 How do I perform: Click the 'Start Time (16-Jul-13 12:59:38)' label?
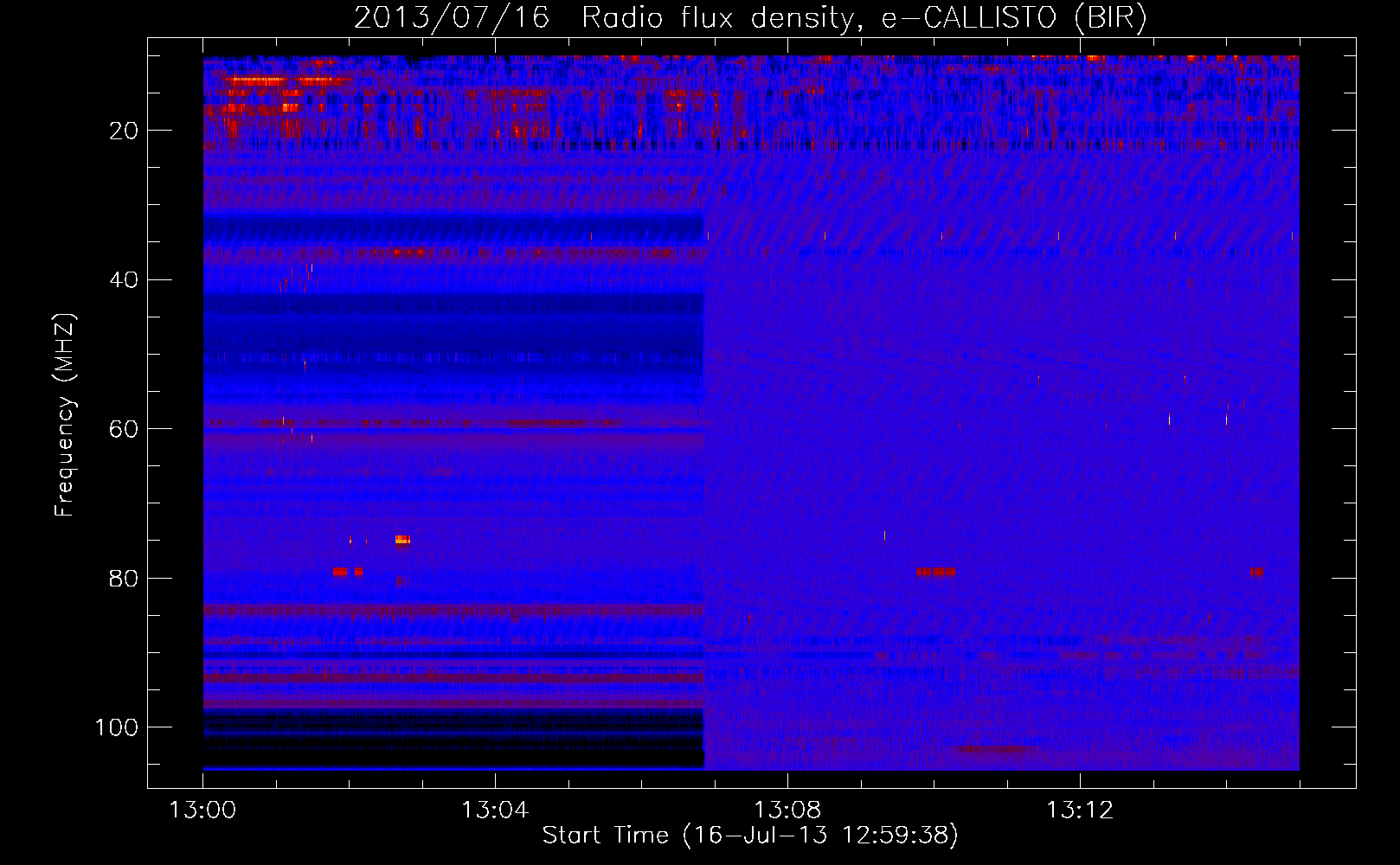tap(750, 836)
